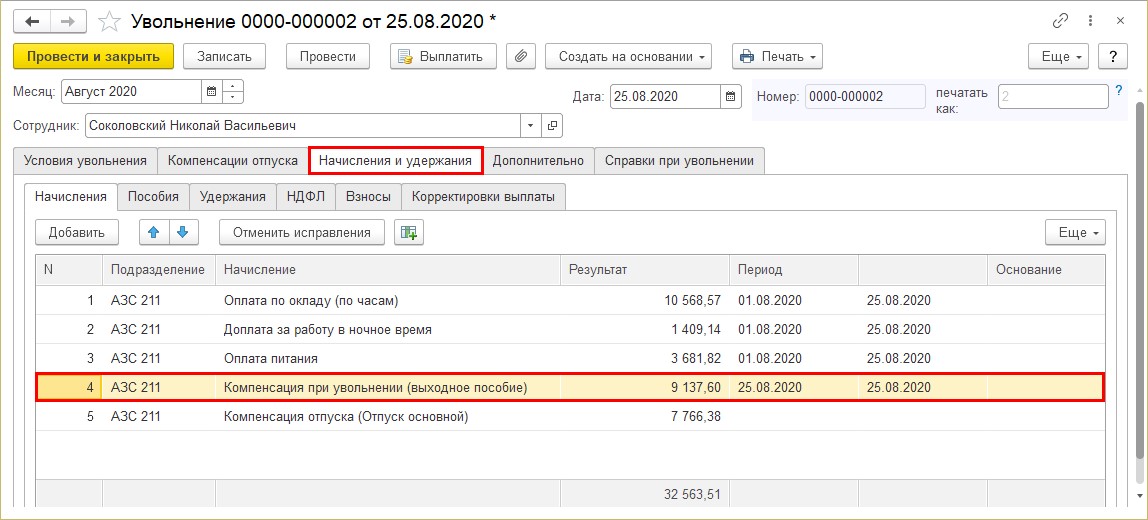Copy link via the chain icon
Viewport: 1148px width, 520px height.
pos(1059,21)
